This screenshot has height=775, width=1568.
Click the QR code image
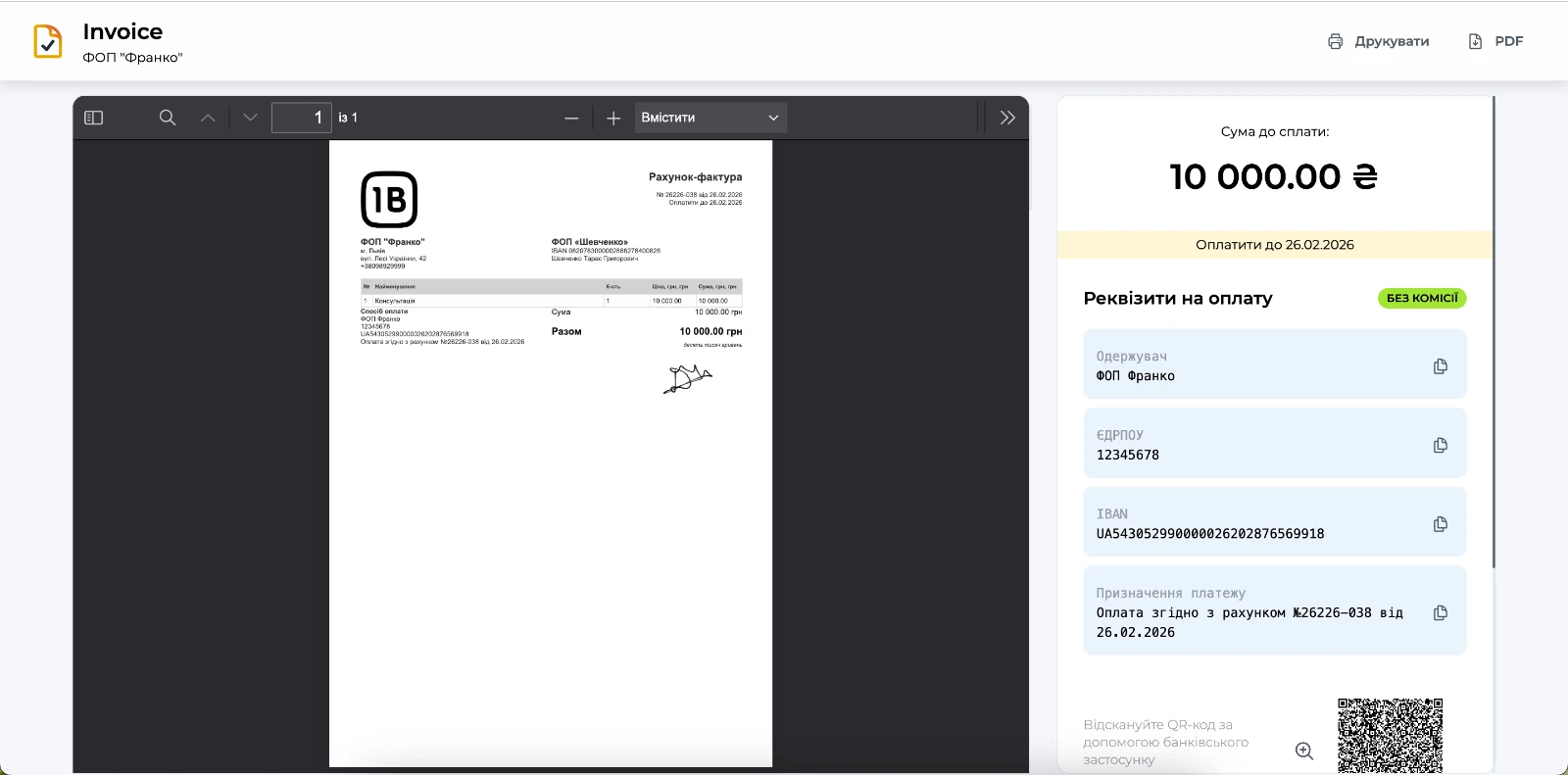tap(1391, 736)
